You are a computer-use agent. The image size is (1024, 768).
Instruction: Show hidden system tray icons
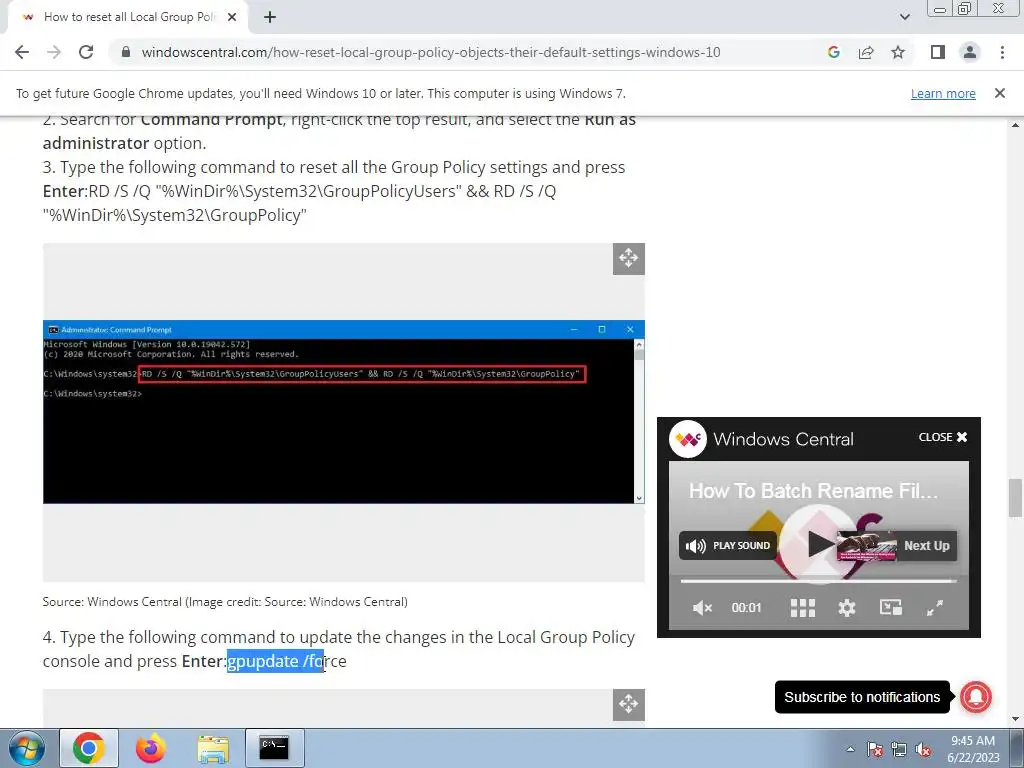[850, 749]
